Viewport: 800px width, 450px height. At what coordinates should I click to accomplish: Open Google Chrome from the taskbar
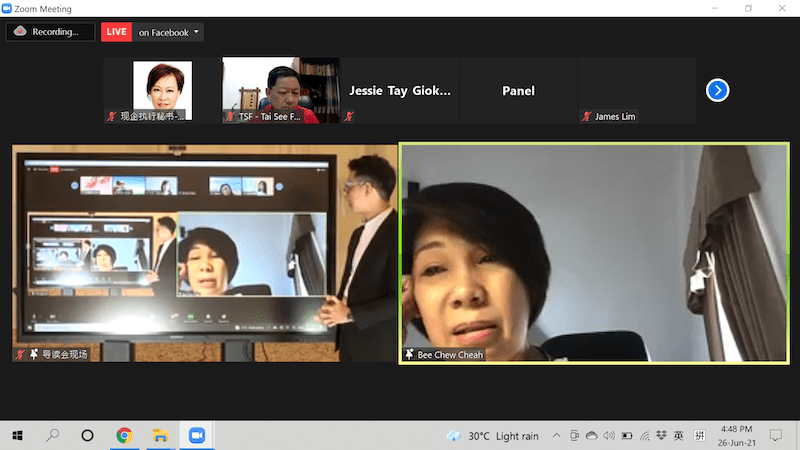124,435
